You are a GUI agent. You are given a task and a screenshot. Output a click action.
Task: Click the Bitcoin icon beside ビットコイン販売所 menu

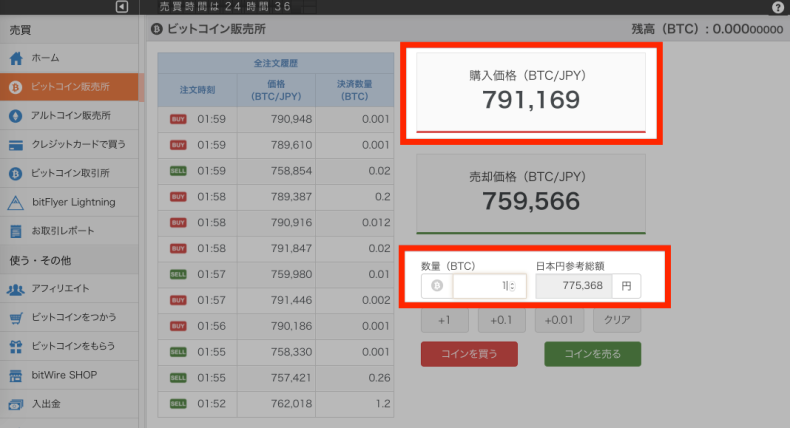tap(16, 87)
